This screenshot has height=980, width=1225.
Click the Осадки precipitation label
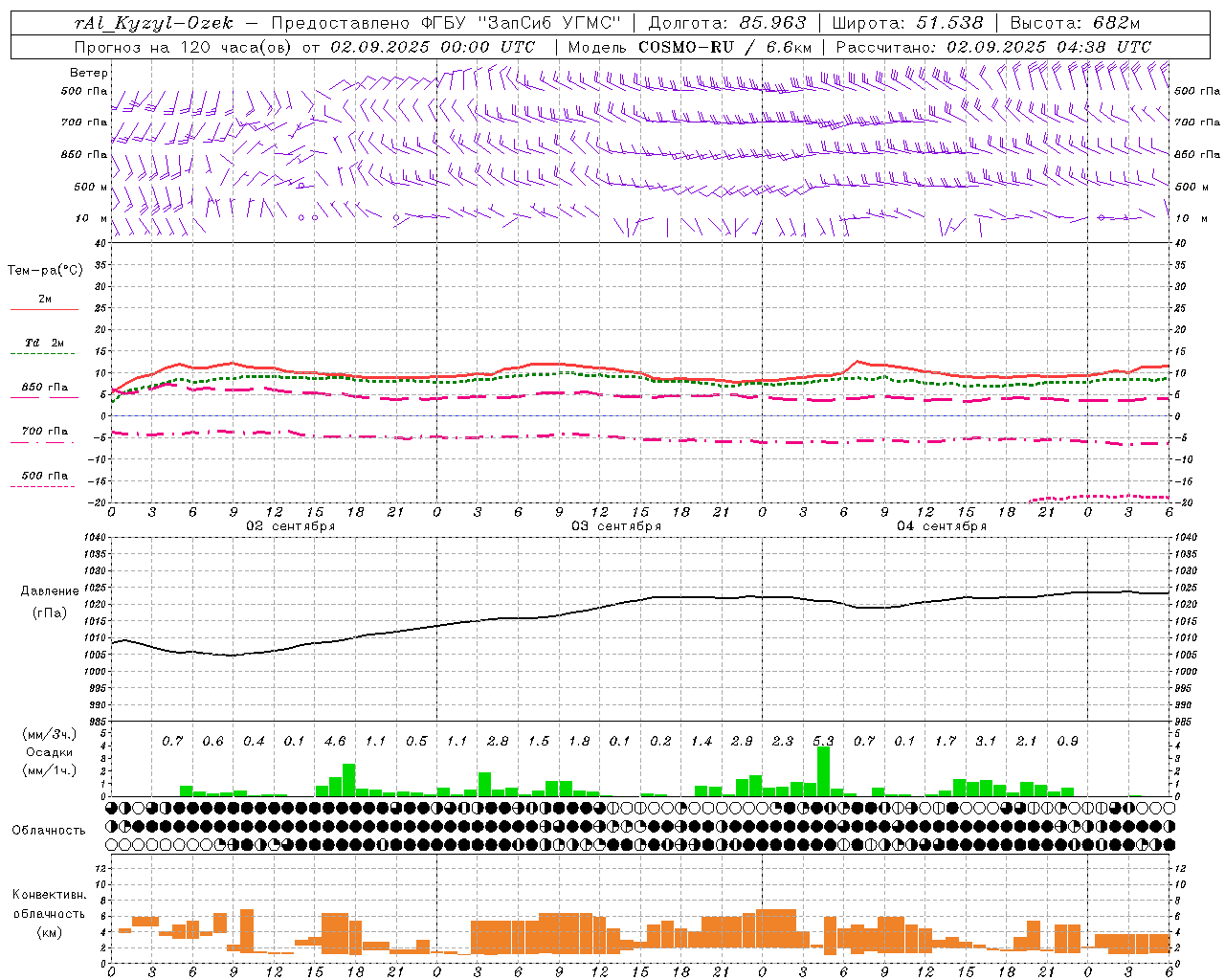tap(50, 752)
